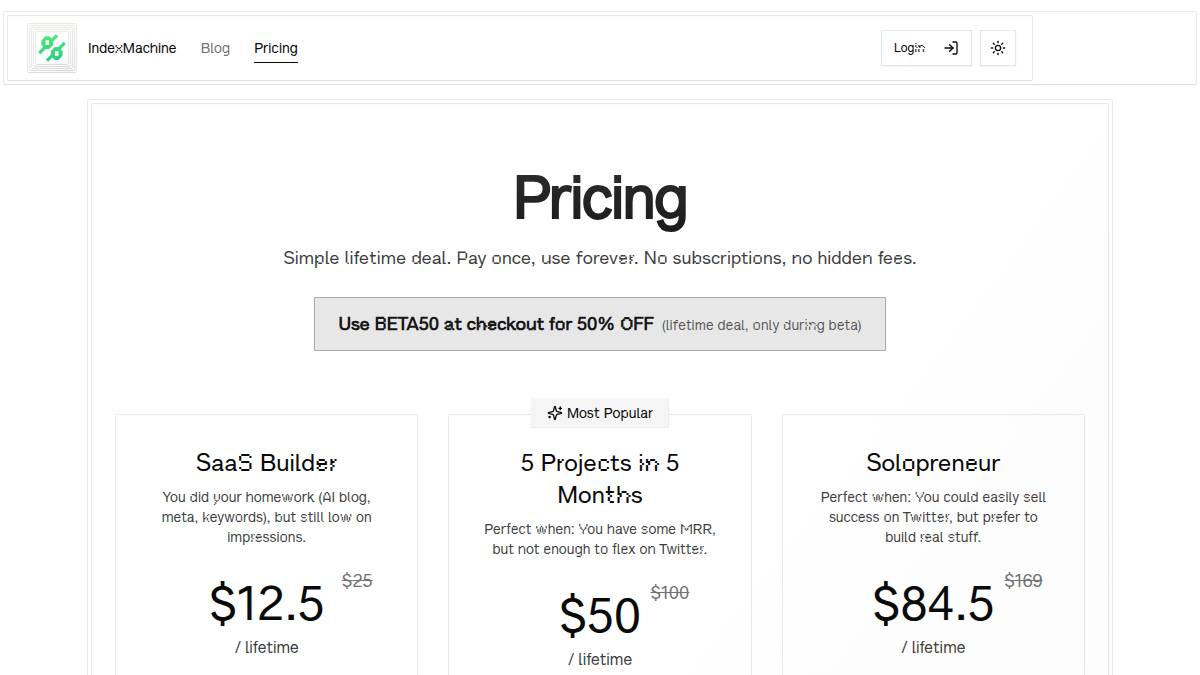Choose the SaaS Builder plan title
The height and width of the screenshot is (675, 1200).
(x=266, y=463)
